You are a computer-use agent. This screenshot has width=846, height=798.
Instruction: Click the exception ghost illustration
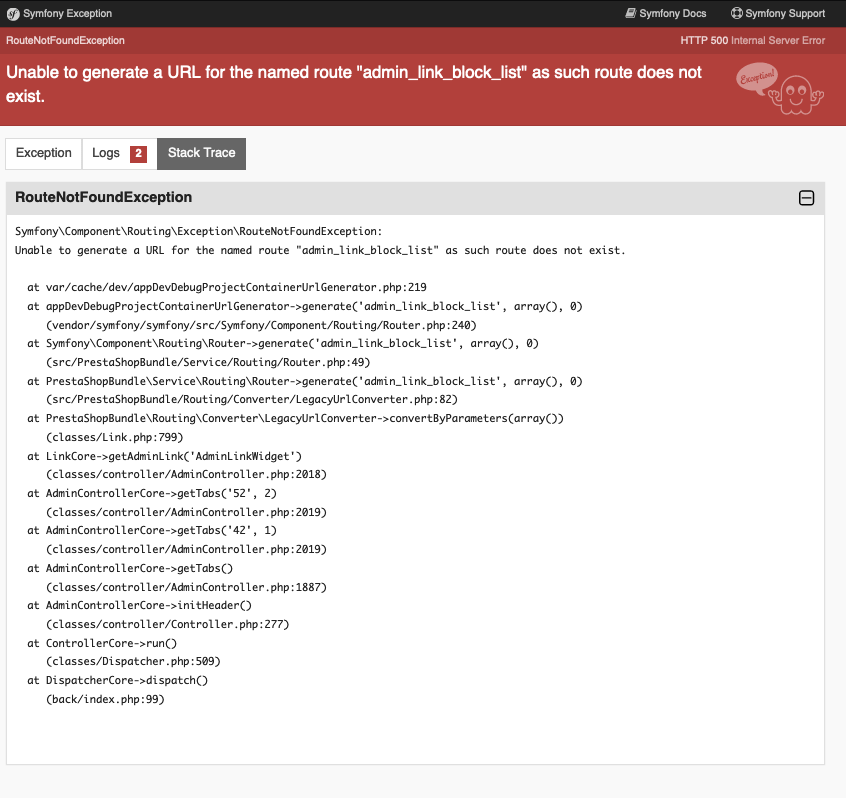click(x=780, y=88)
